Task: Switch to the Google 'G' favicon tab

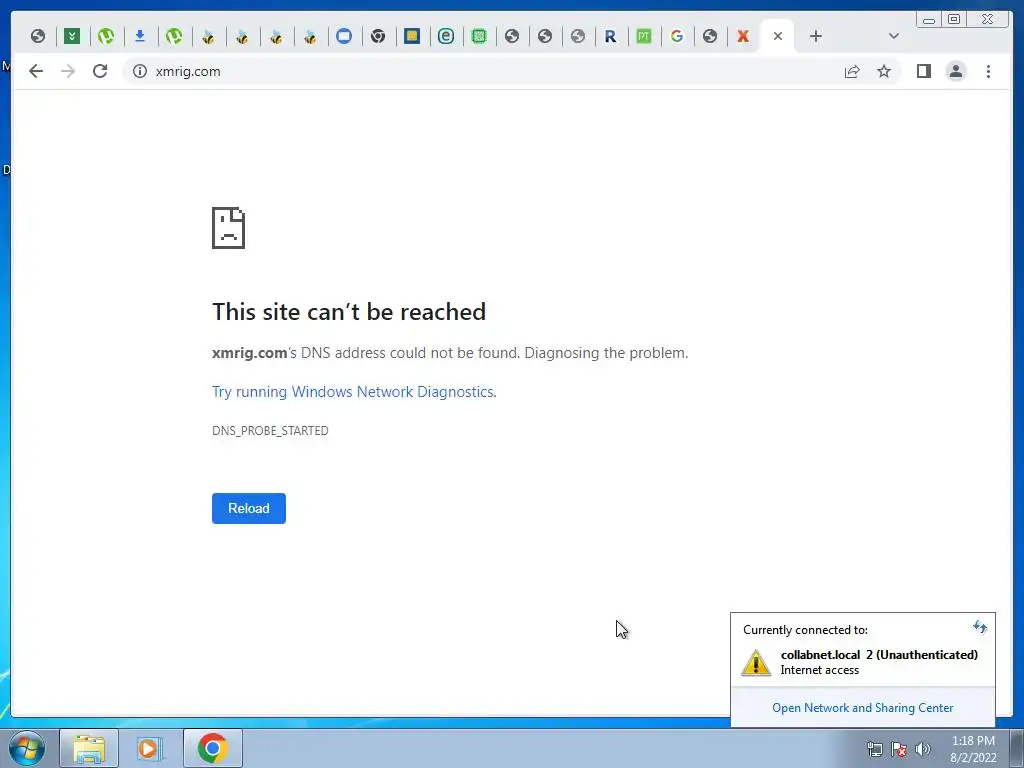Action: click(x=677, y=36)
